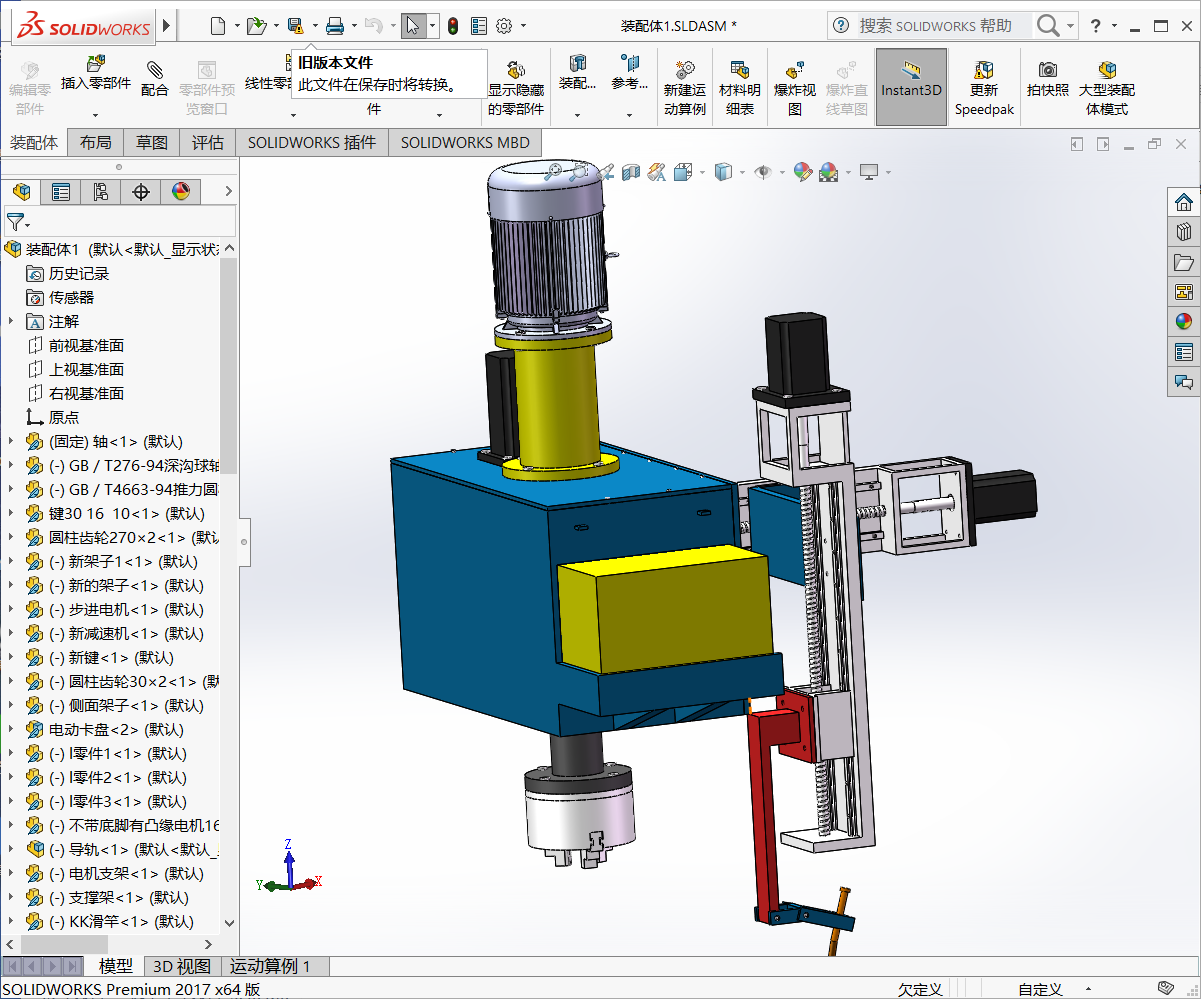Open Bill of Materials (材料明细表)
The height and width of the screenshot is (999, 1201).
pyautogui.click(x=740, y=88)
